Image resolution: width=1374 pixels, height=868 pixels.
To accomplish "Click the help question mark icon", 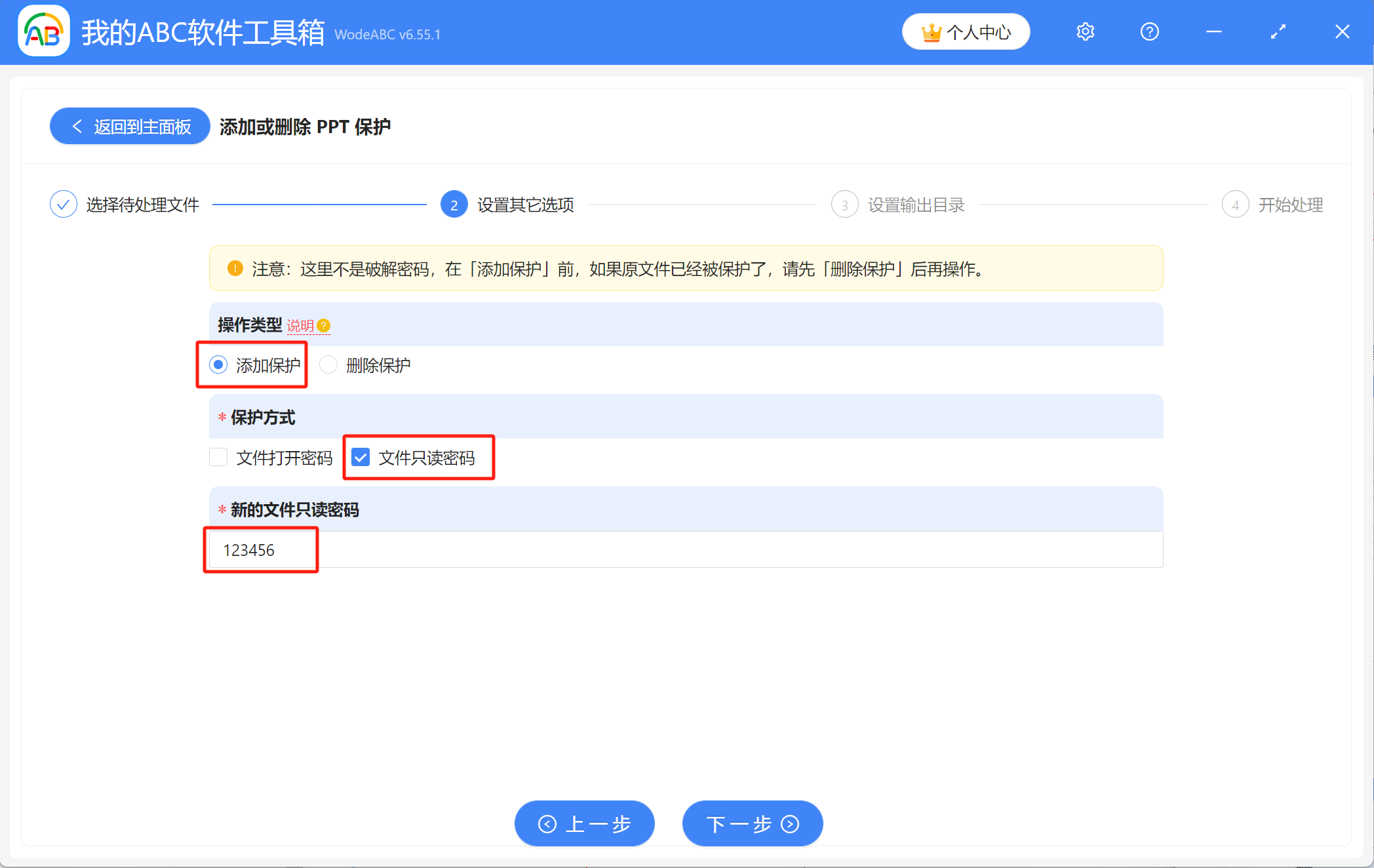I will (1149, 31).
